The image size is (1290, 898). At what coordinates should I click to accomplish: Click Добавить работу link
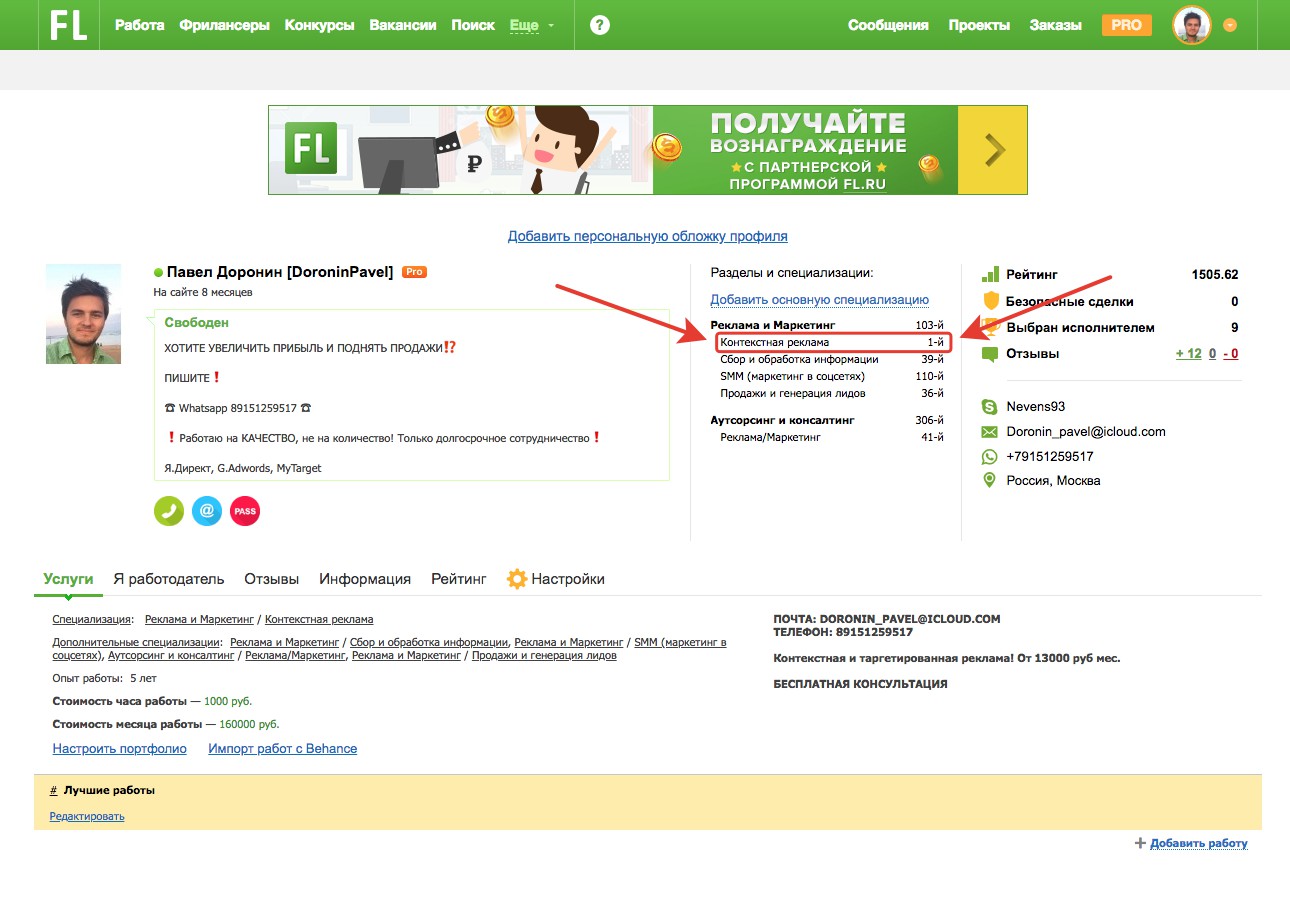[1199, 843]
